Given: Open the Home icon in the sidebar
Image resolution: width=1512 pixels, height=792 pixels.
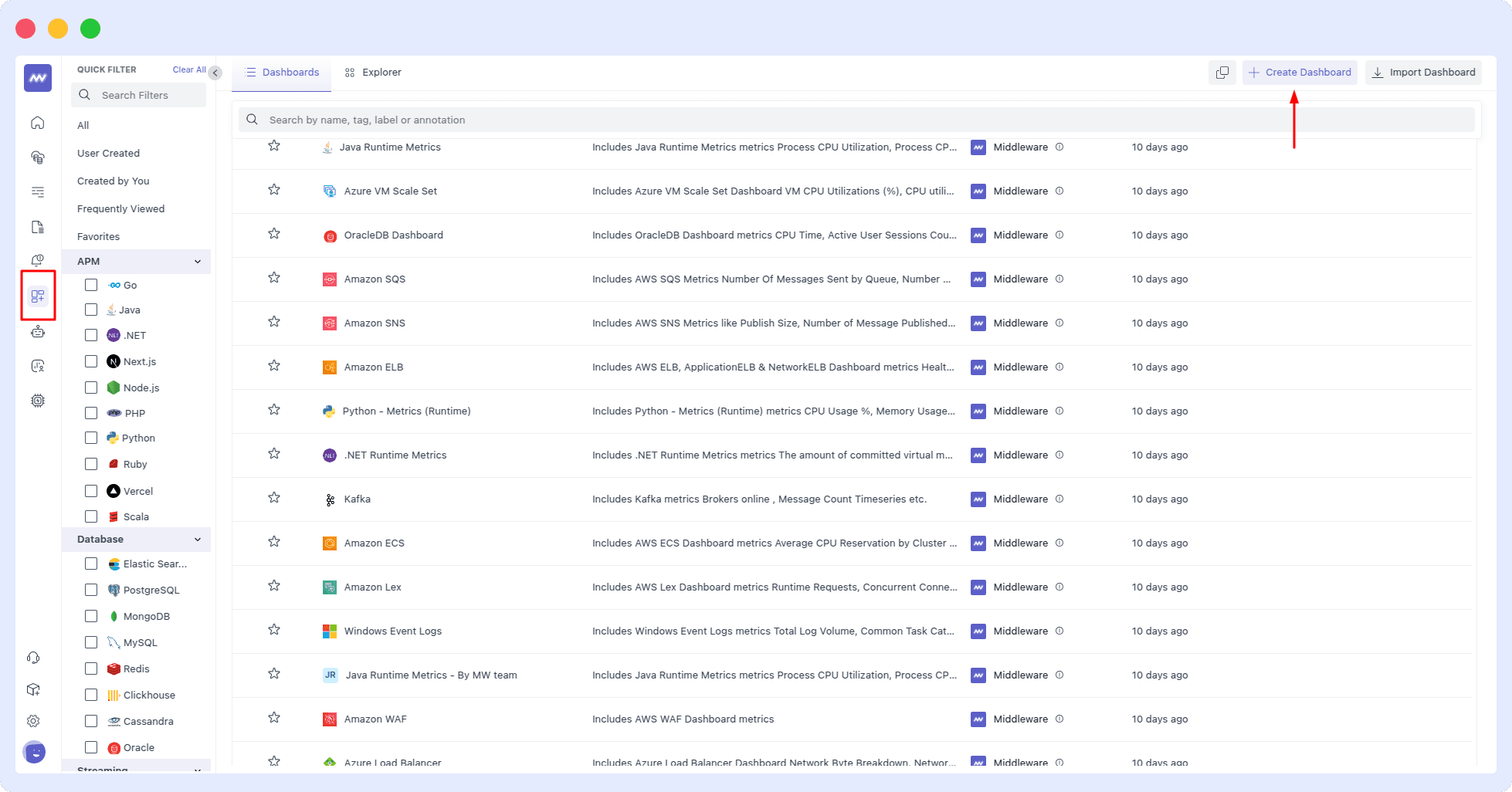Looking at the screenshot, I should click(x=37, y=122).
